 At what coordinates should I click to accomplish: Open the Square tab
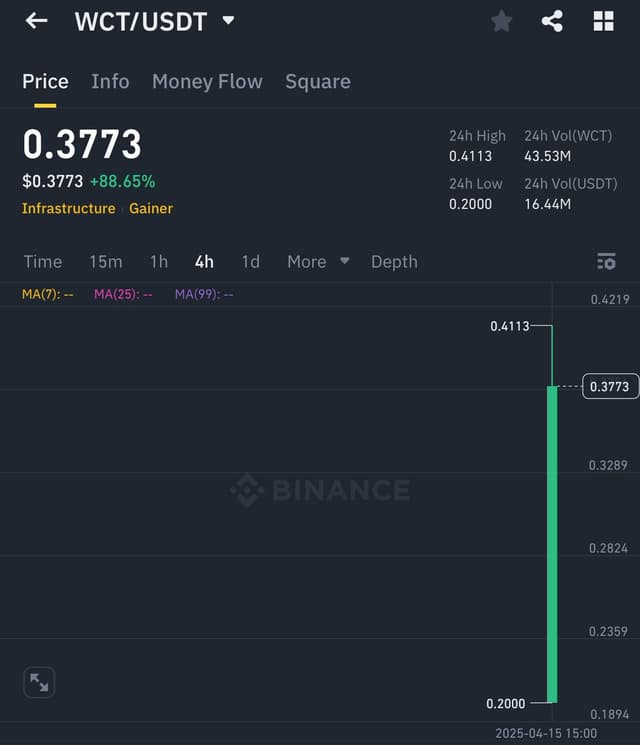pyautogui.click(x=318, y=82)
